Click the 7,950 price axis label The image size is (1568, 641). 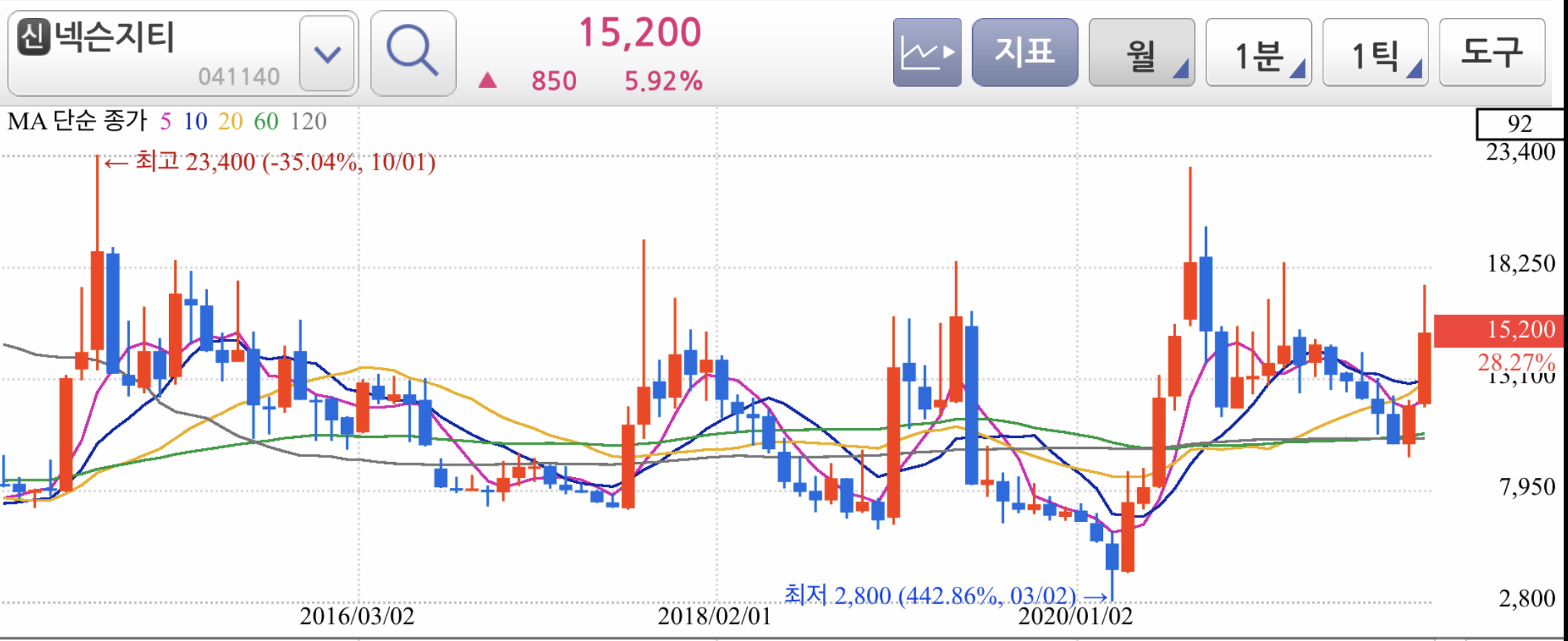click(x=1527, y=487)
